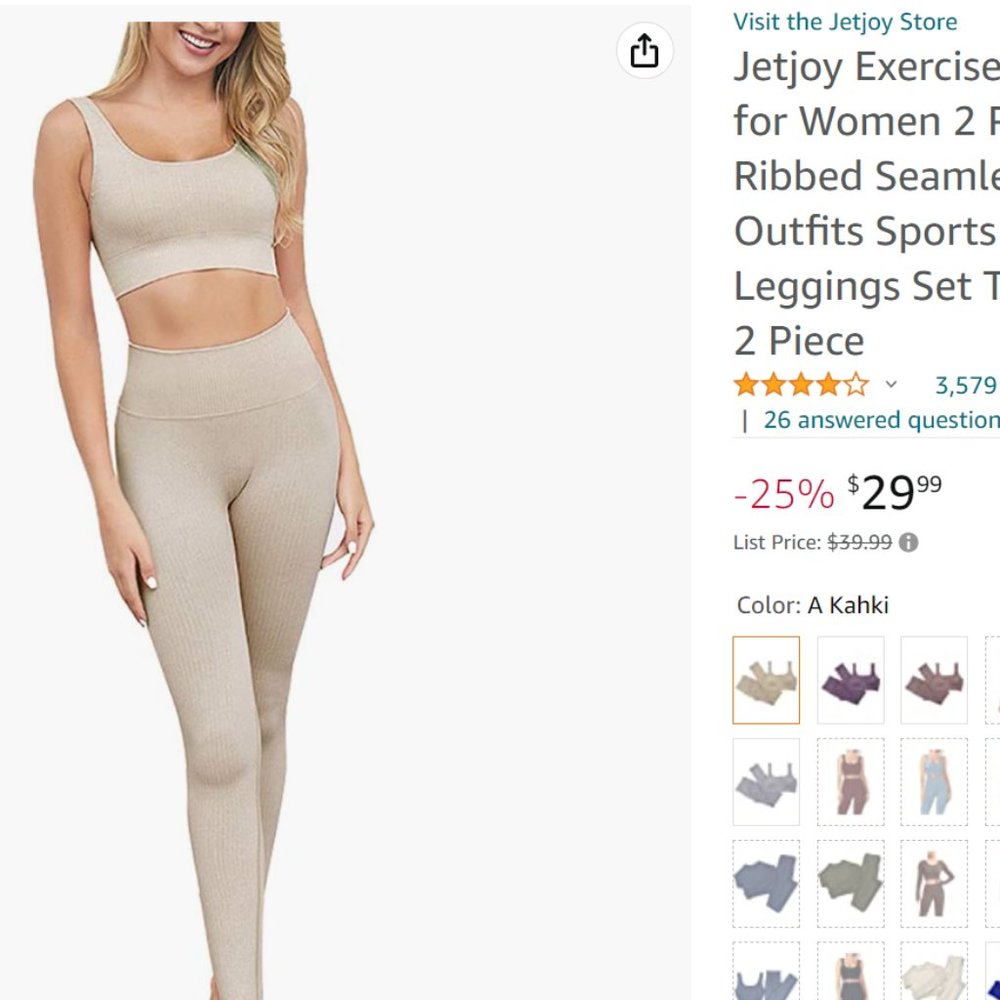Click the selected A Kahki color swatch
This screenshot has width=1000, height=1000.
(766, 679)
